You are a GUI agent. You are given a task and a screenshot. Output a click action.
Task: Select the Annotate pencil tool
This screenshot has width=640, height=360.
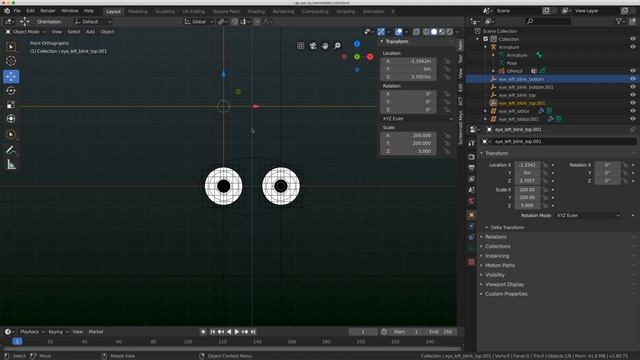click(11, 150)
